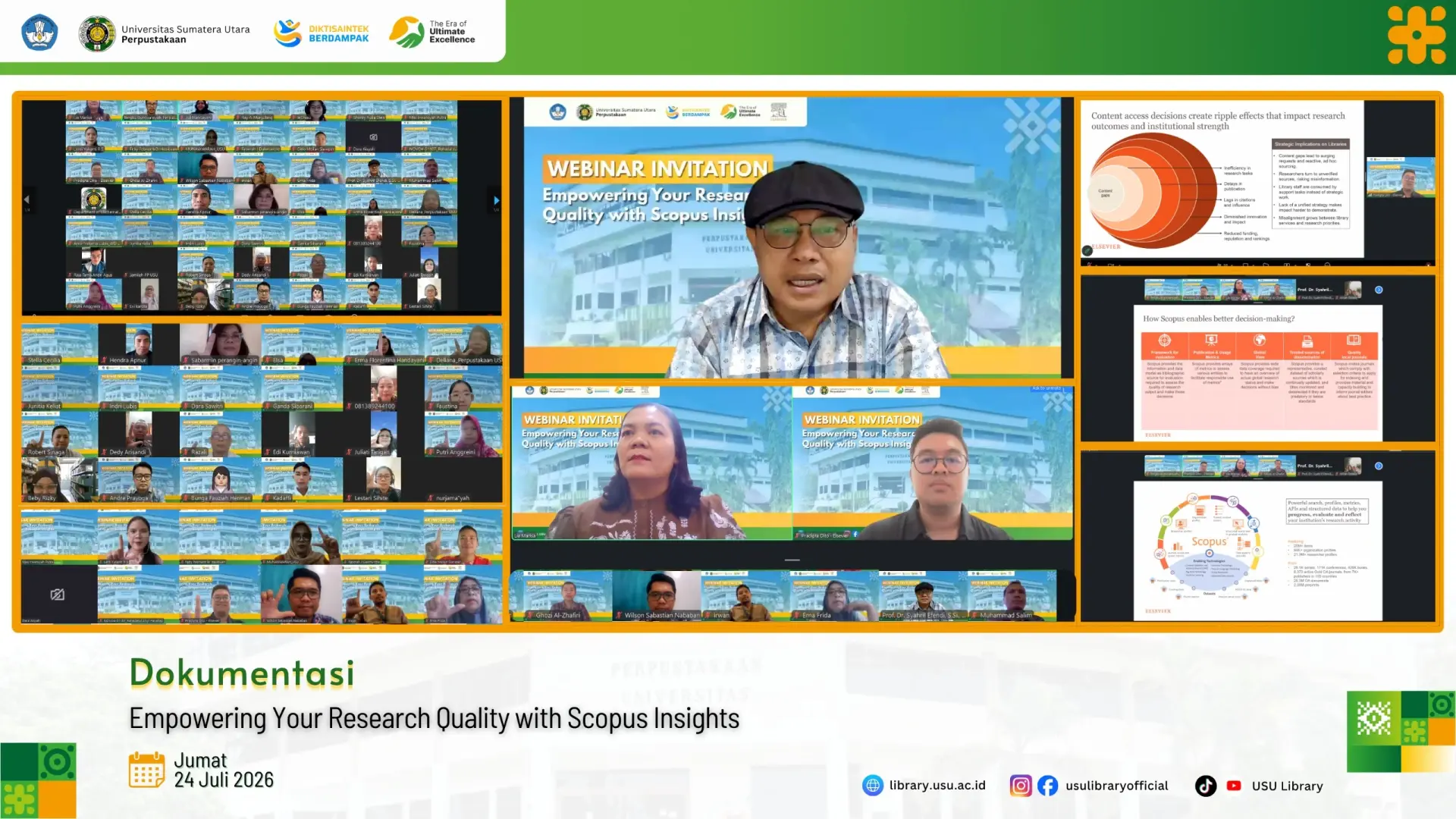Select Stella Cecilia's participant tile
Viewport: 1456px width, 819px height.
59,344
